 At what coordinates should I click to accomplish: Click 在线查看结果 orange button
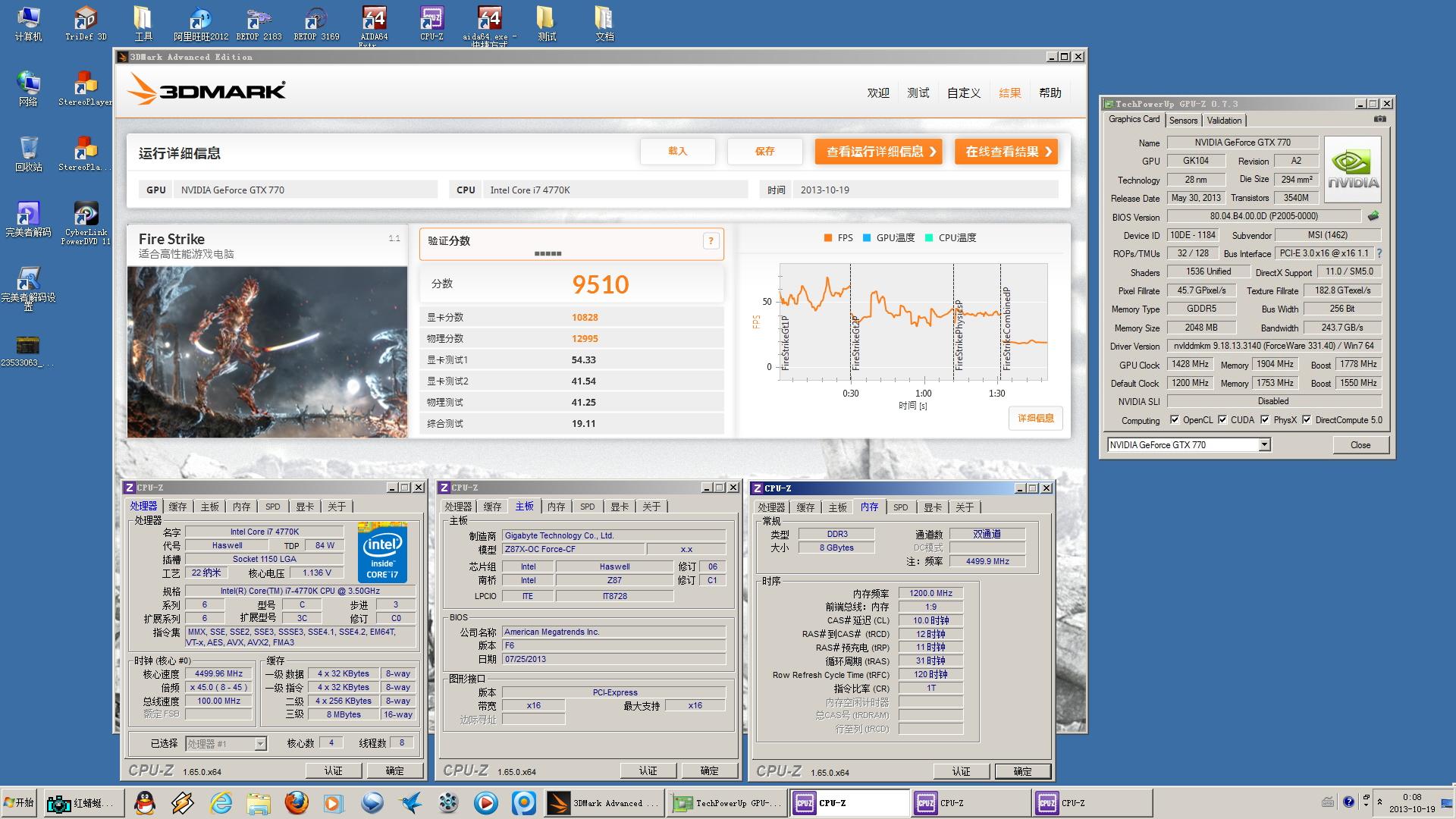coord(1006,151)
